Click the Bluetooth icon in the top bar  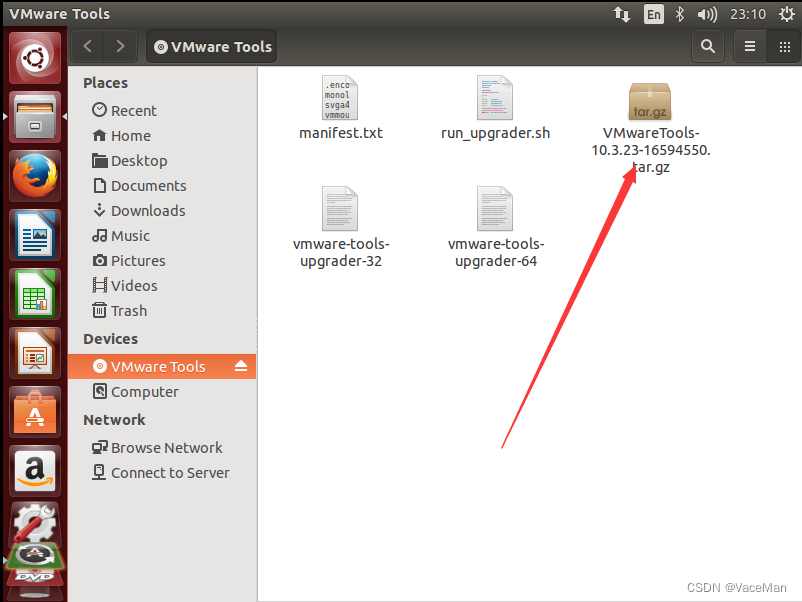click(x=679, y=14)
